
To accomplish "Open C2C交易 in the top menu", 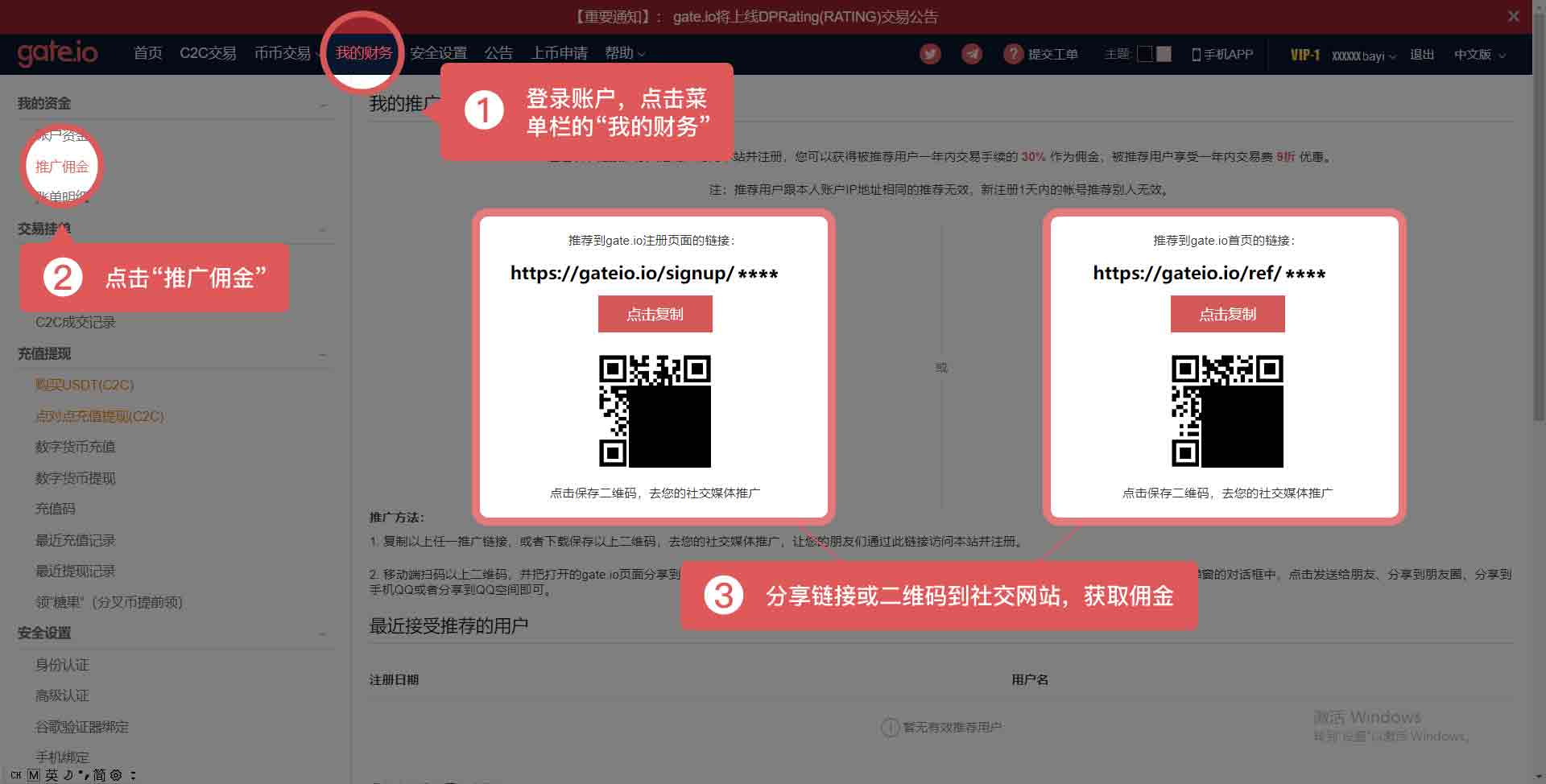I will click(x=208, y=53).
